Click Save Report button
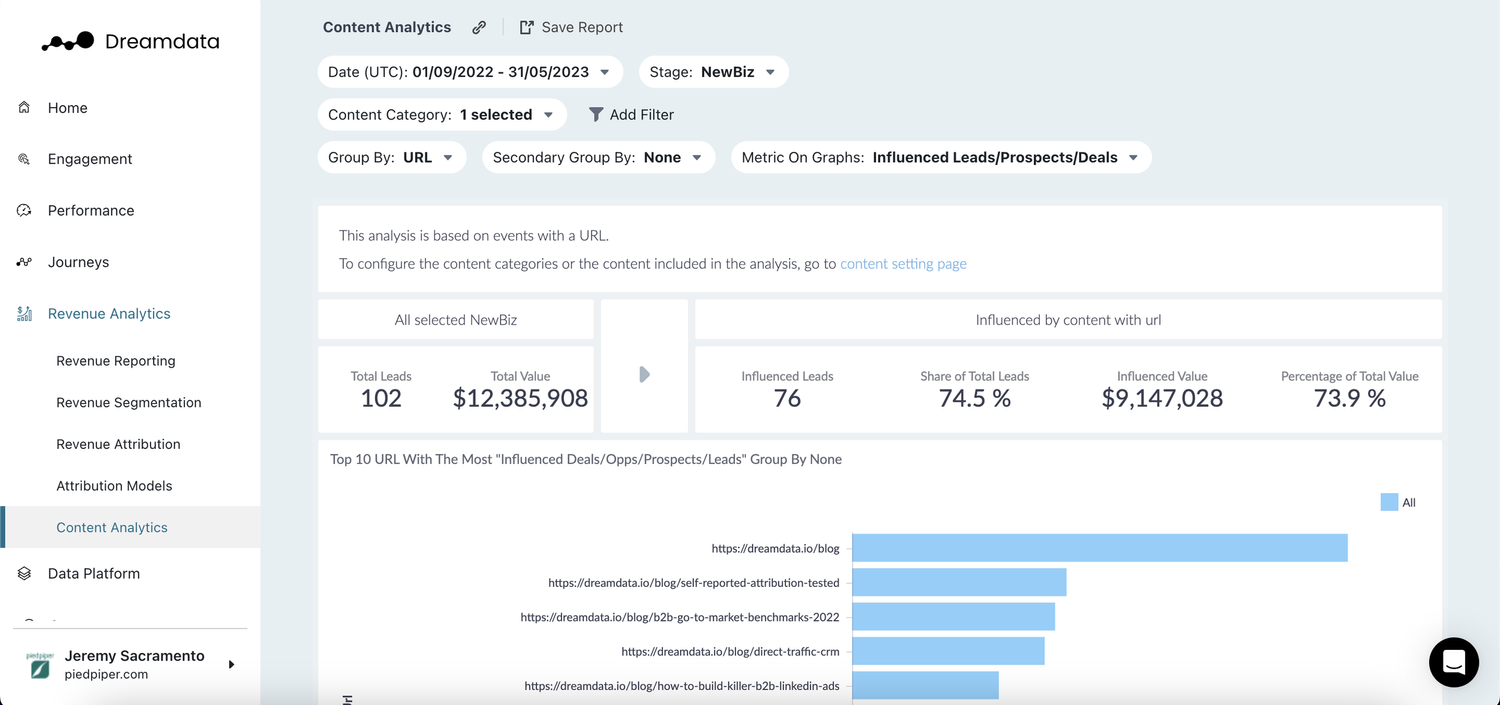The image size is (1500, 705). coord(571,28)
